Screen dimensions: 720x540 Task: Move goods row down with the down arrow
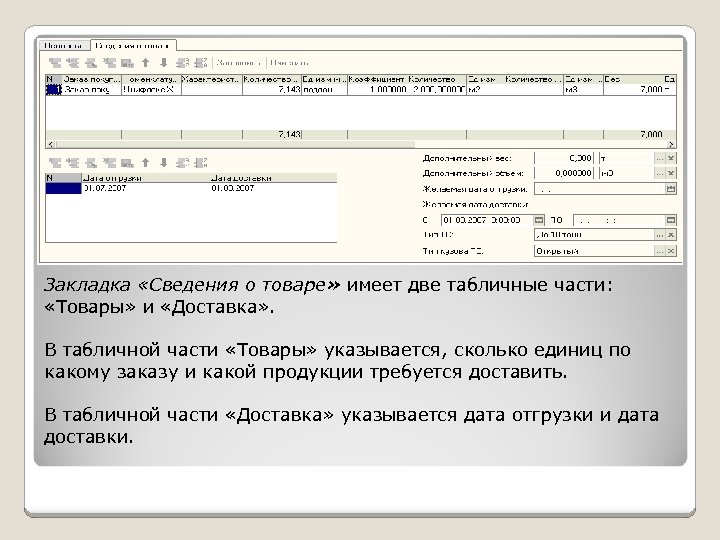[x=163, y=62]
